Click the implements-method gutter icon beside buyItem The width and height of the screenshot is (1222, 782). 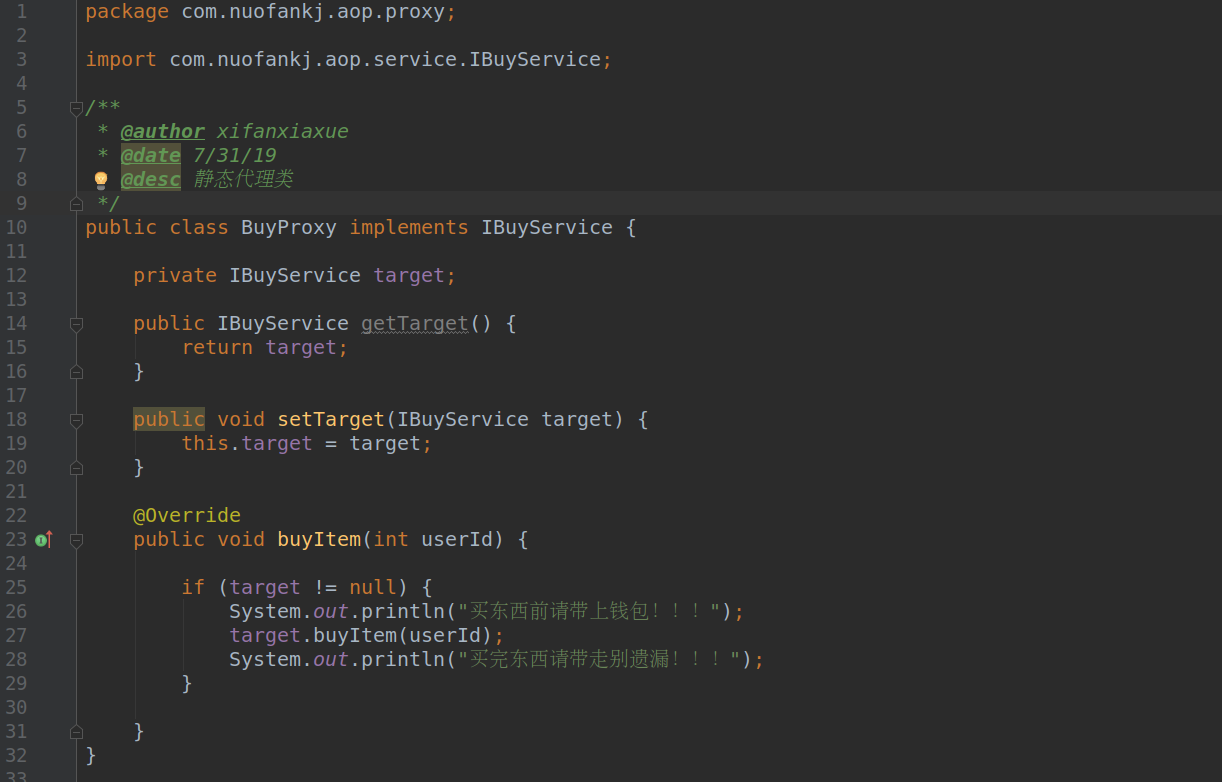click(43, 540)
